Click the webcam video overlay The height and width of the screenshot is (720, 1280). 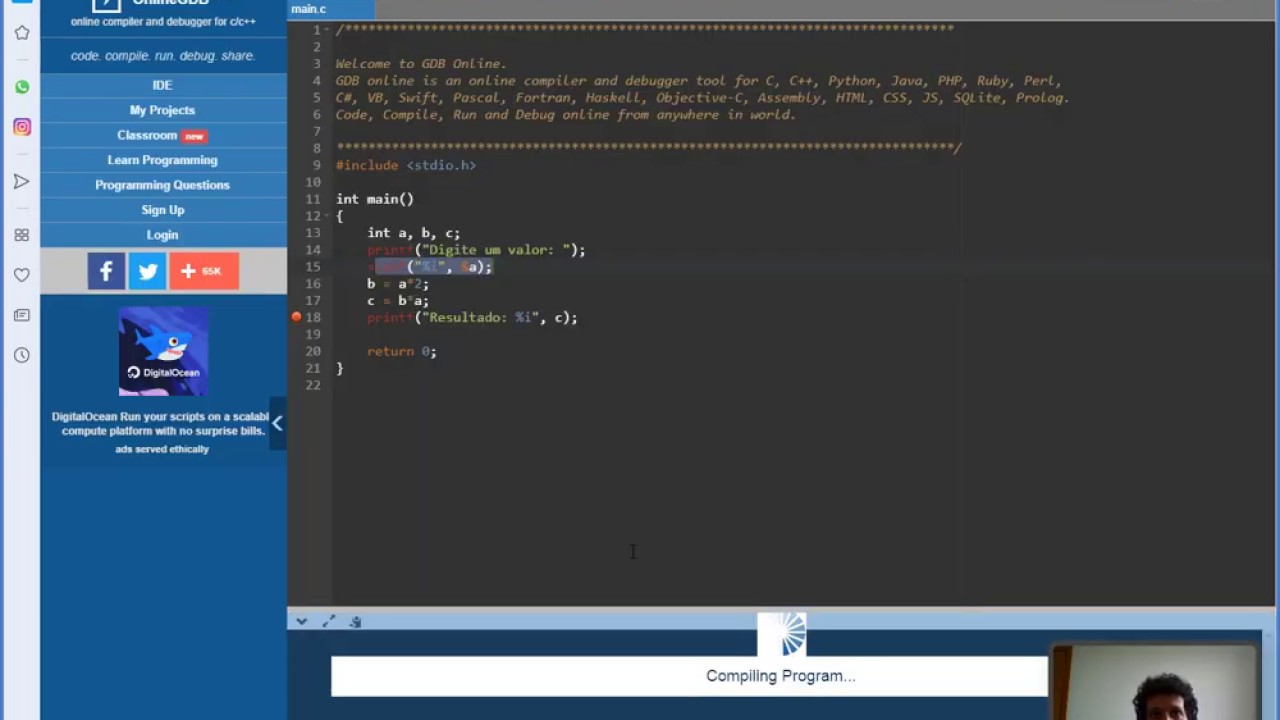[1156, 682]
